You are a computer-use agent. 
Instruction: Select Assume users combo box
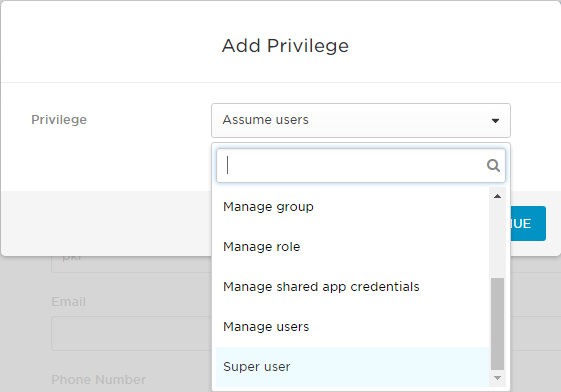coord(361,121)
